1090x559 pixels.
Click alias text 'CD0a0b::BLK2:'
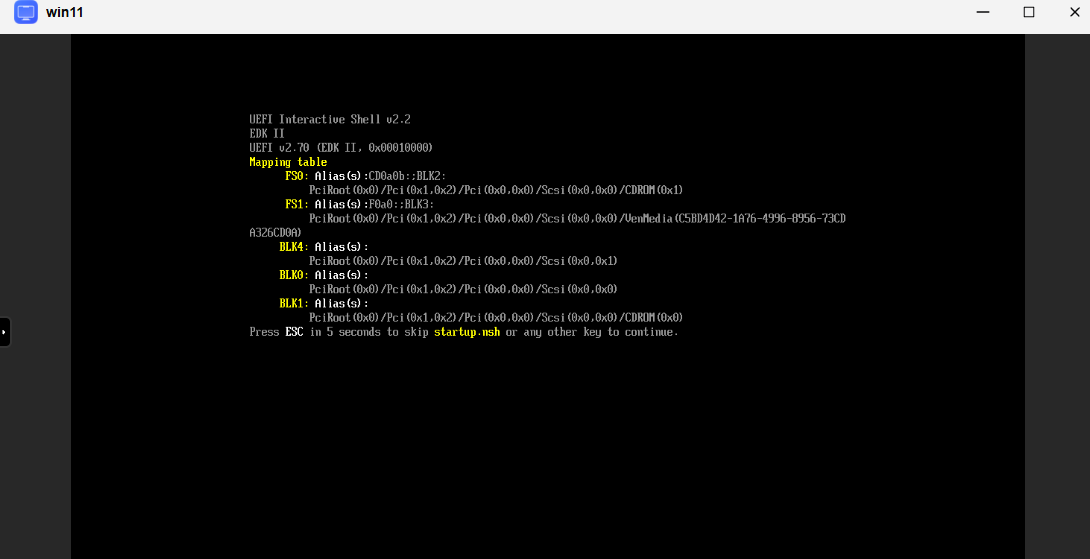tap(407, 176)
